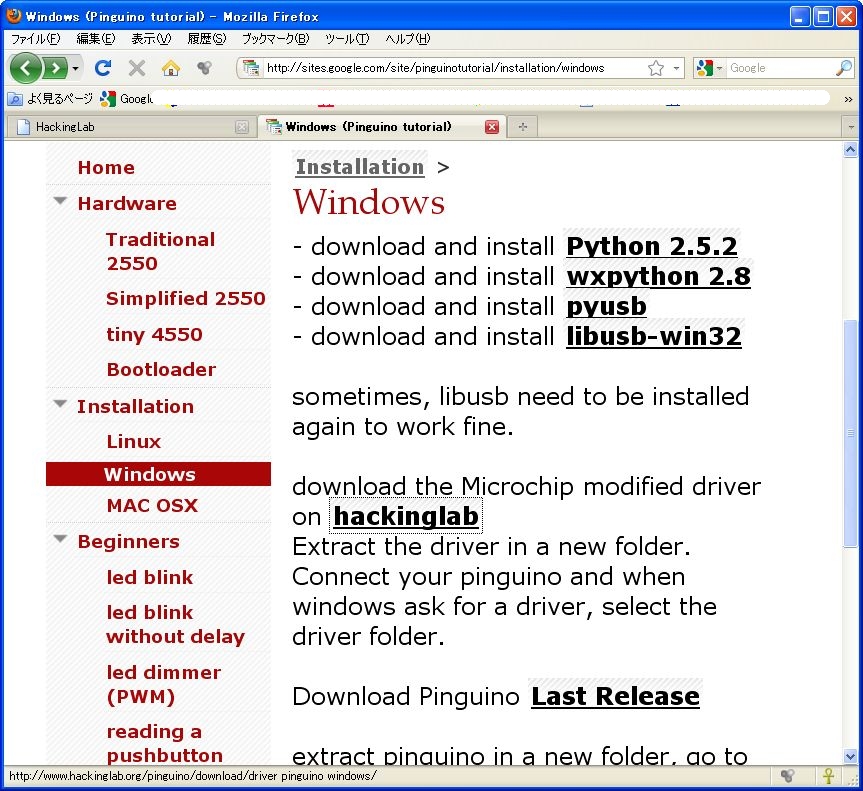Collapse the Hardware section triangle

tap(60, 201)
